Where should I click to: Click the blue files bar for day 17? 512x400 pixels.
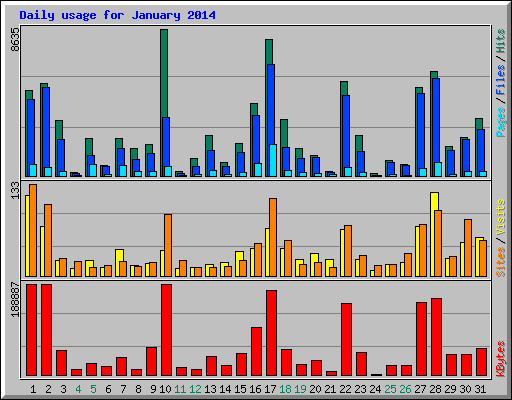(x=271, y=104)
